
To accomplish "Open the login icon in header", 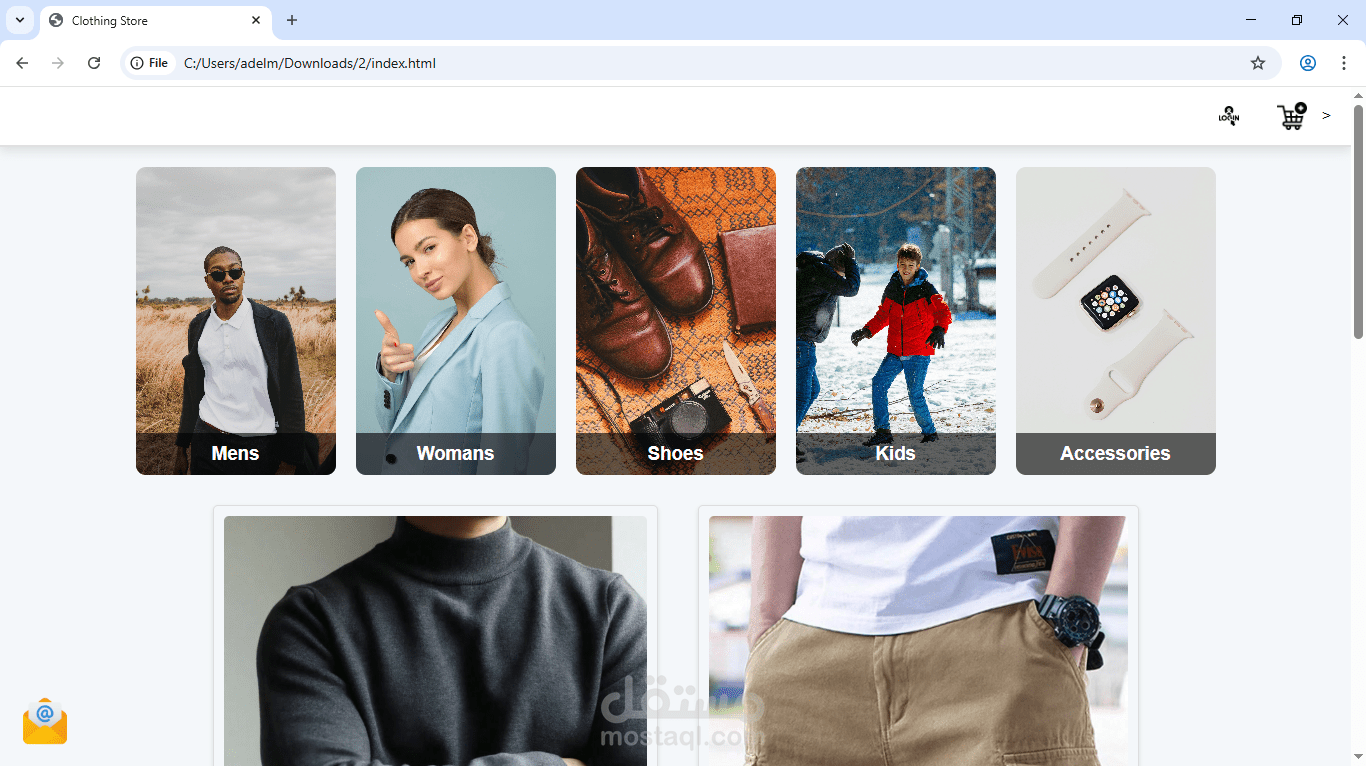I will tap(1229, 116).
